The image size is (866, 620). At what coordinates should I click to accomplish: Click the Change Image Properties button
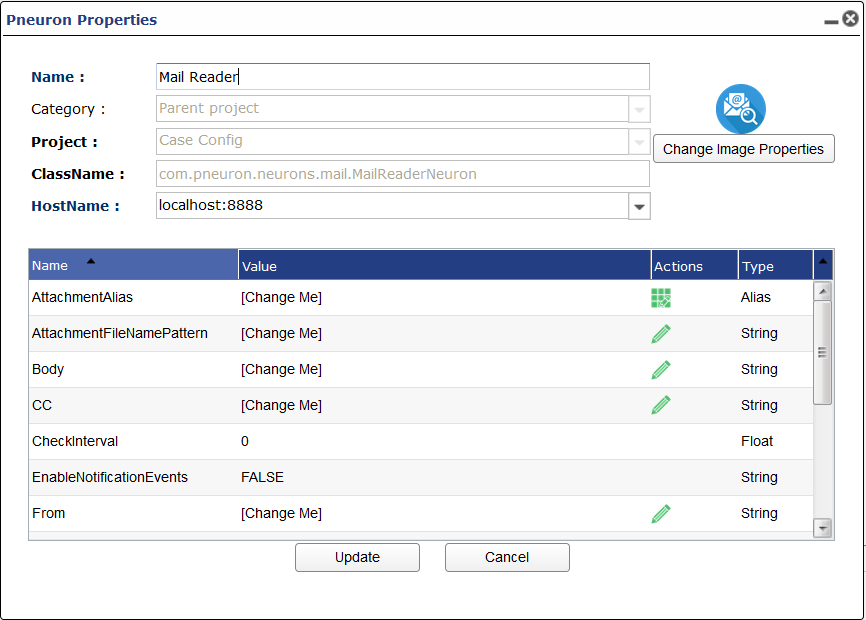coord(743,149)
